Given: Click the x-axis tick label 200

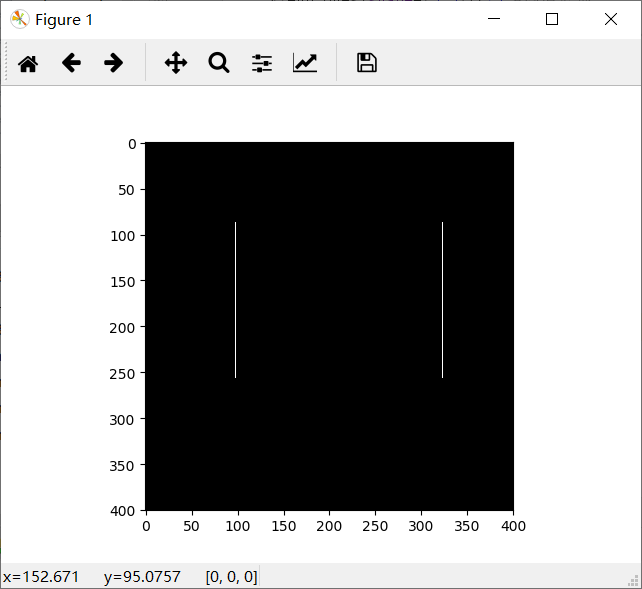Looking at the screenshot, I should 329,526.
